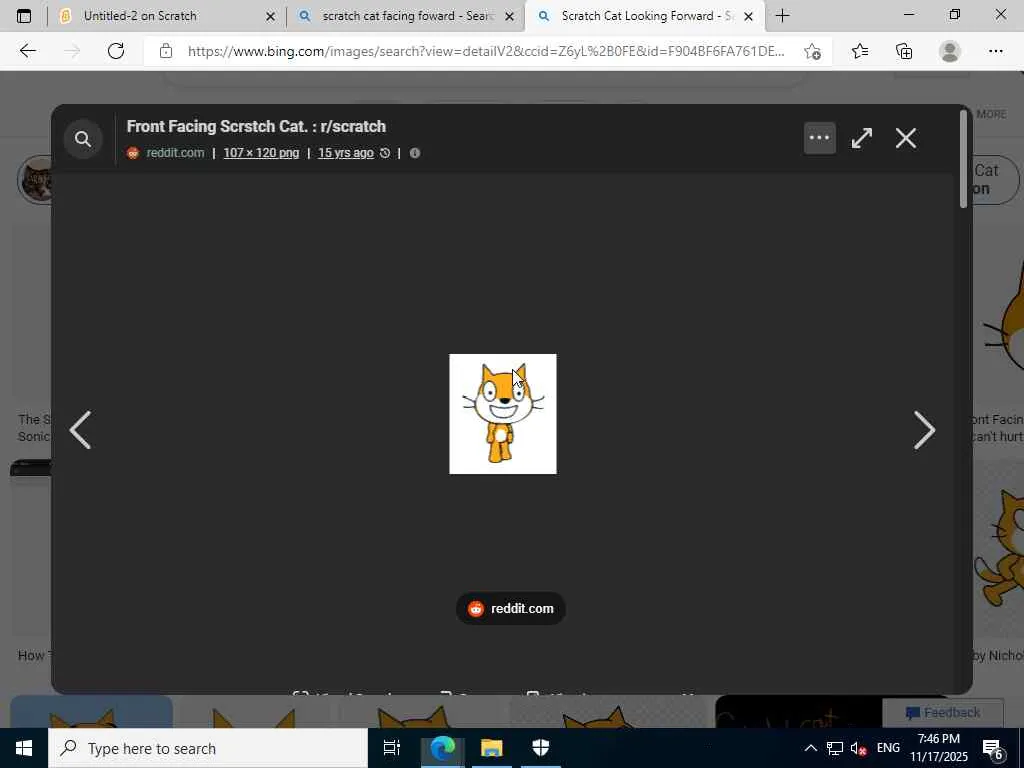The image size is (1024, 768).
Task: Show the next image
Action: [924, 430]
